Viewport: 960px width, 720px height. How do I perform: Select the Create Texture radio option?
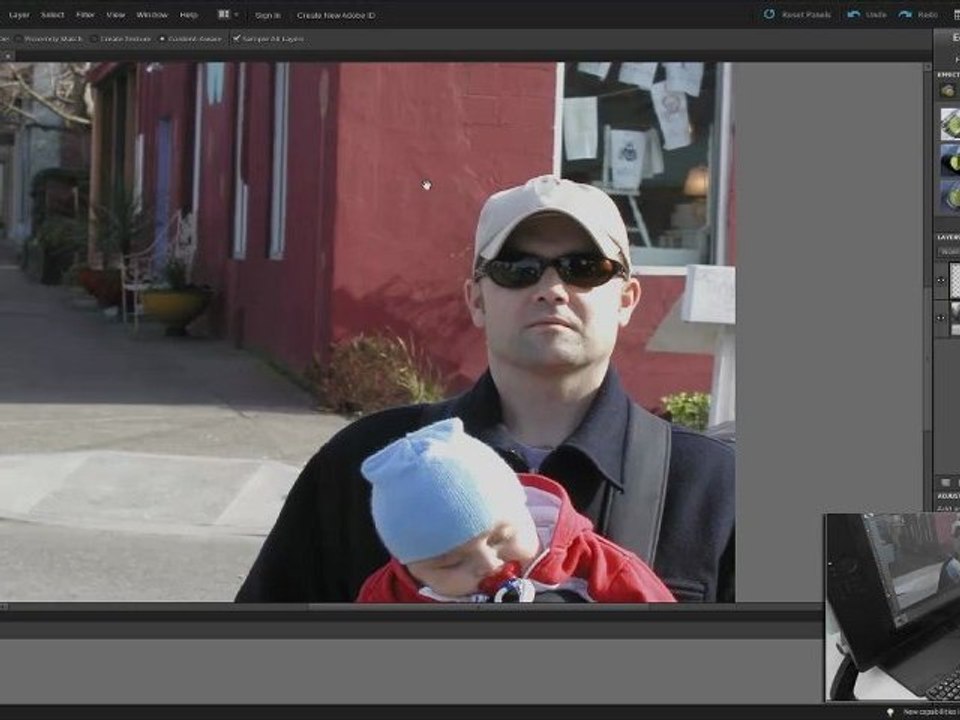pyautogui.click(x=121, y=39)
